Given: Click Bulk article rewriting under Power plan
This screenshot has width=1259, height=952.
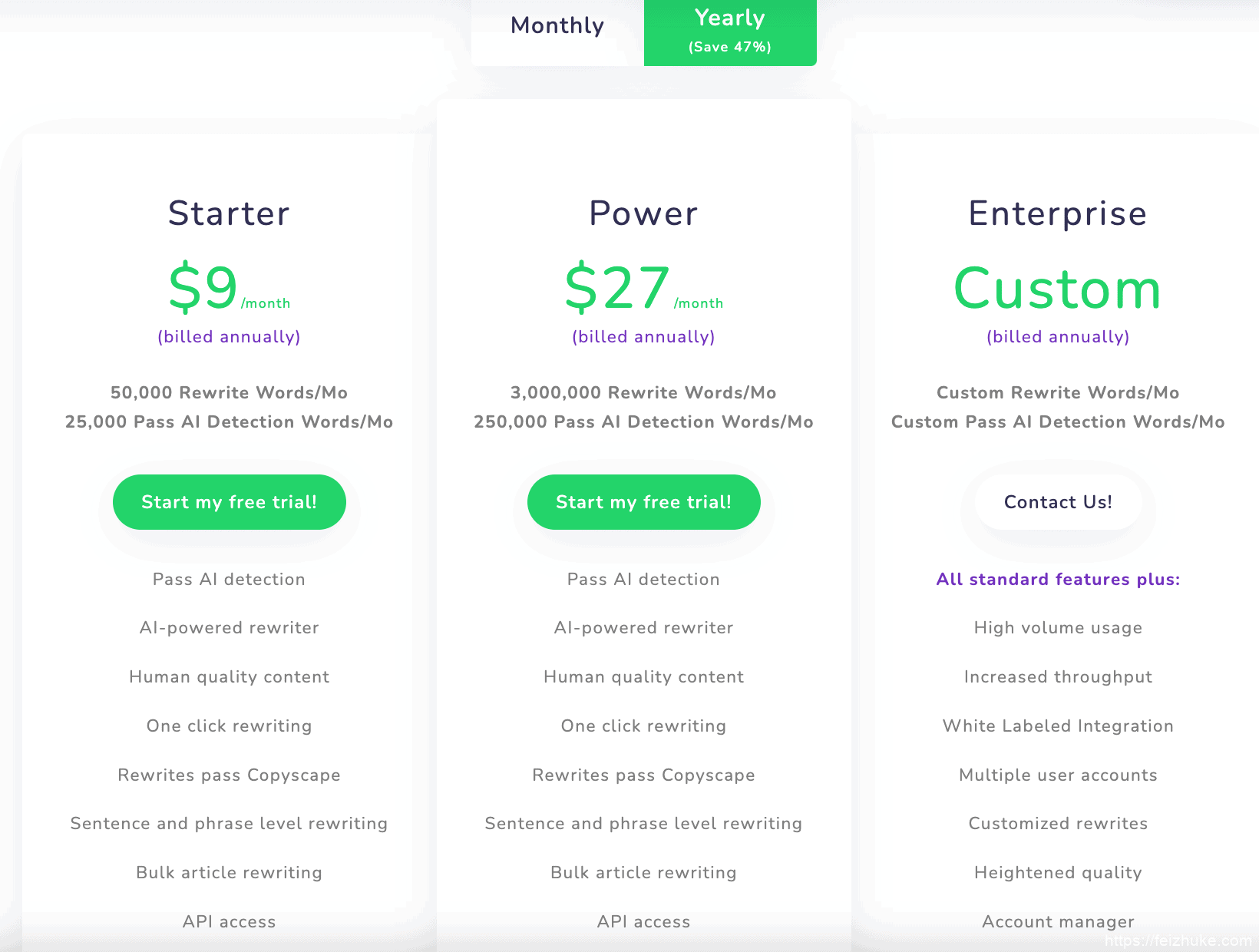Looking at the screenshot, I should point(643,873).
